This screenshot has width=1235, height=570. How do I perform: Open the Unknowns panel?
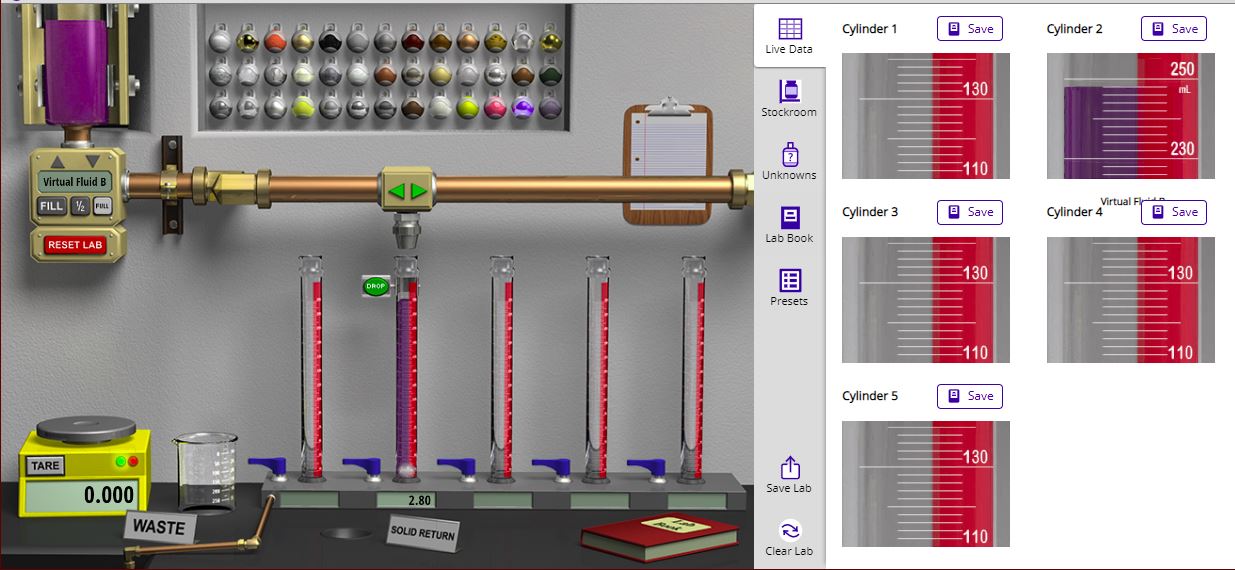(789, 162)
